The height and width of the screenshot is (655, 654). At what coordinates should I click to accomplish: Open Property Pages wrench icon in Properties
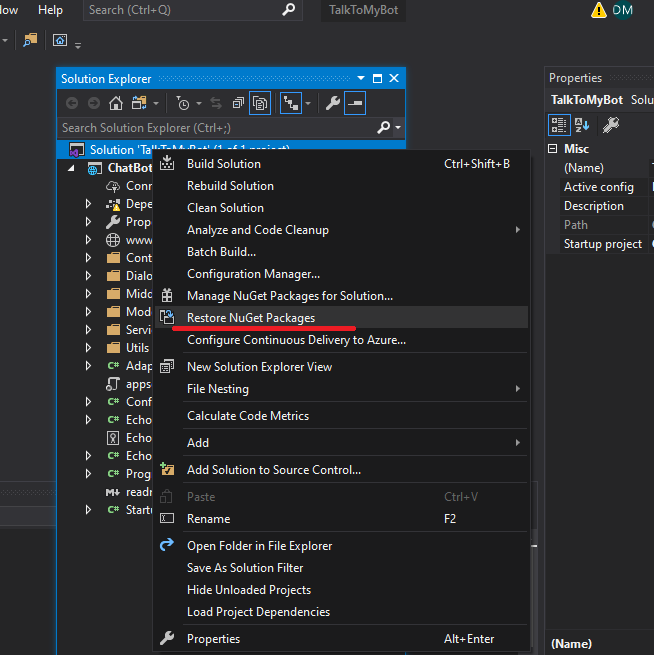point(611,125)
